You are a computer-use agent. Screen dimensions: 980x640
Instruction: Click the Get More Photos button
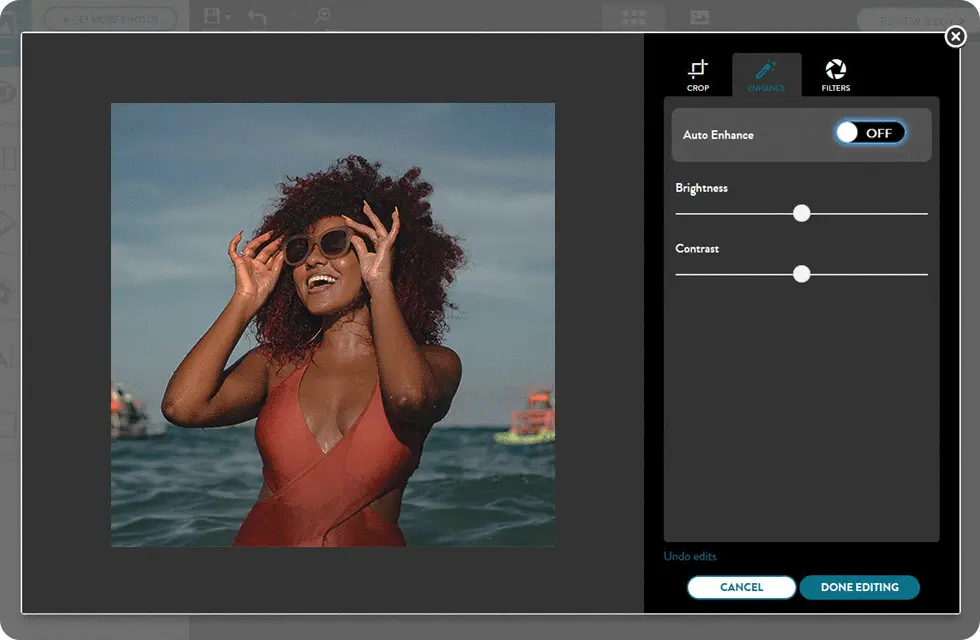point(110,19)
